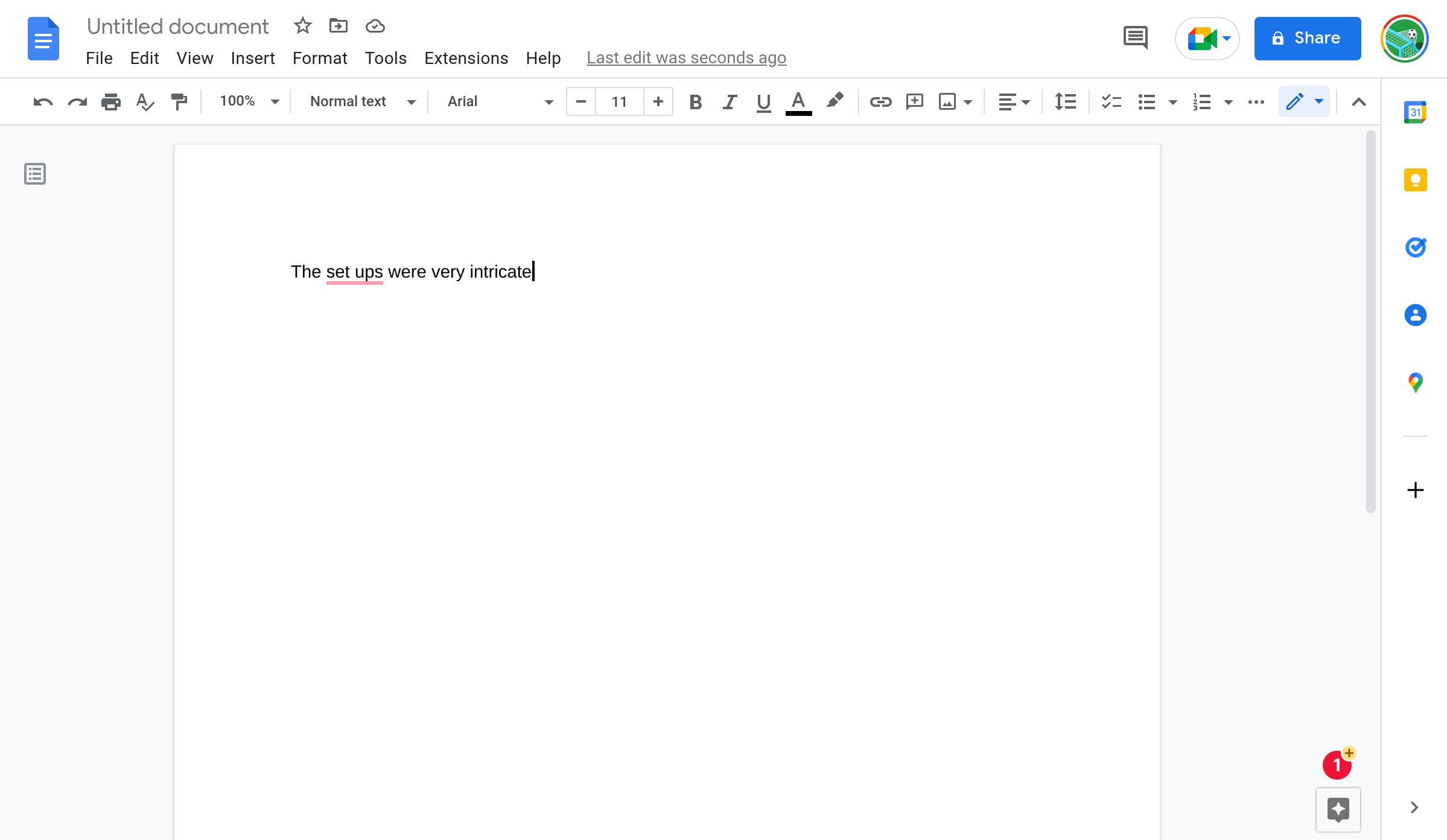Expand the font size dropdown
Image resolution: width=1447 pixels, height=840 pixels.
619,101
